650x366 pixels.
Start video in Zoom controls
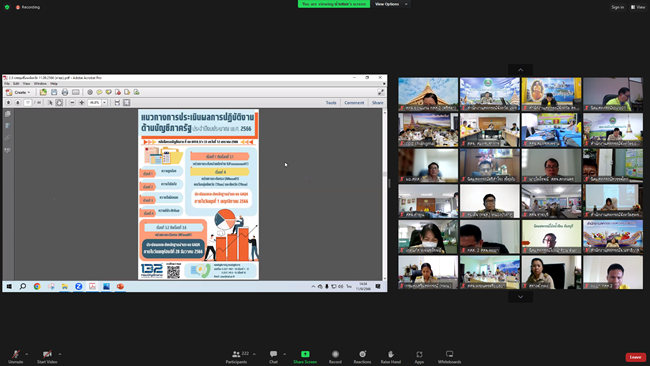pos(47,356)
